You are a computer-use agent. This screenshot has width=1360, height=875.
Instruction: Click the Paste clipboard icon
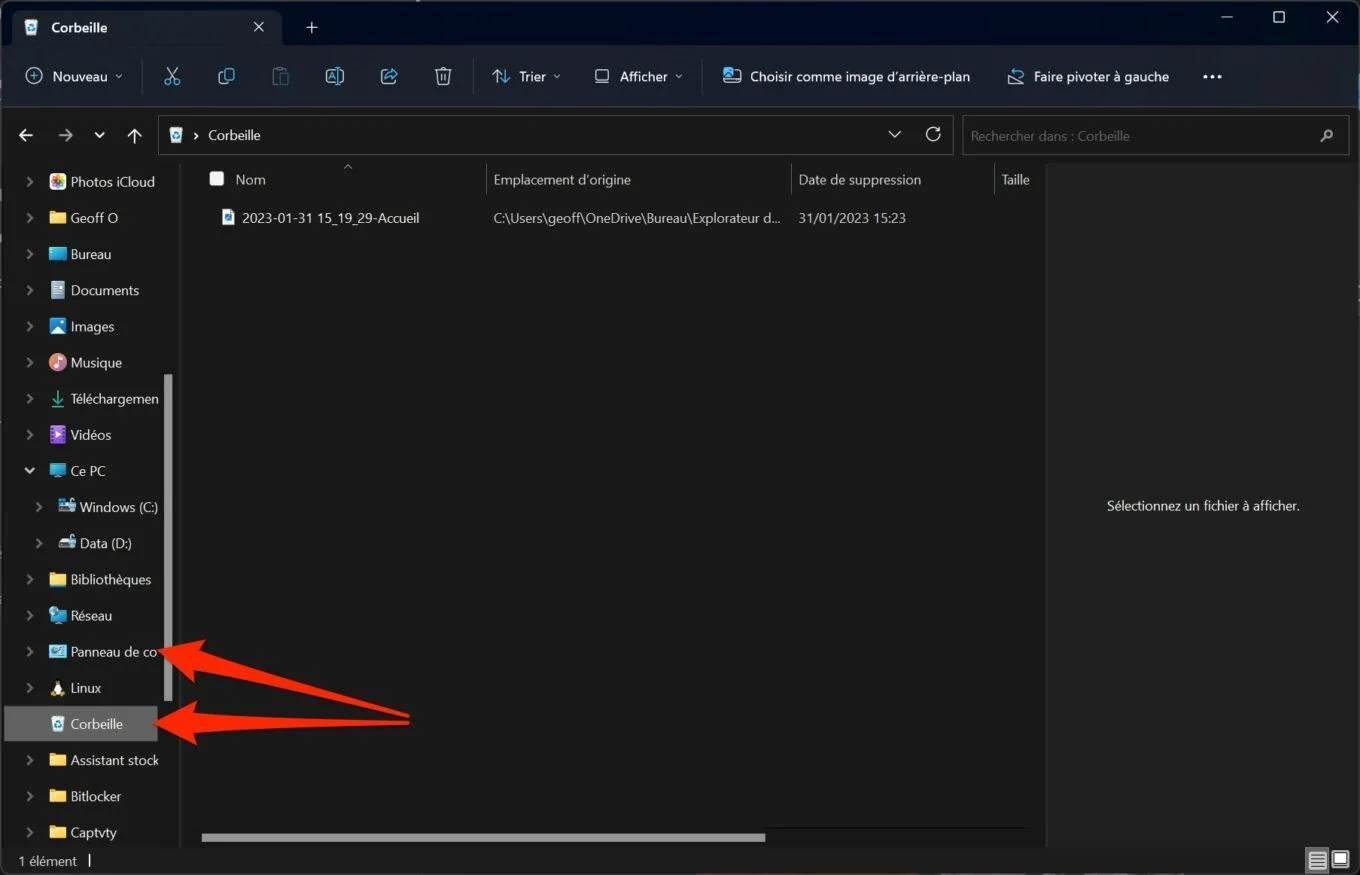tap(281, 76)
